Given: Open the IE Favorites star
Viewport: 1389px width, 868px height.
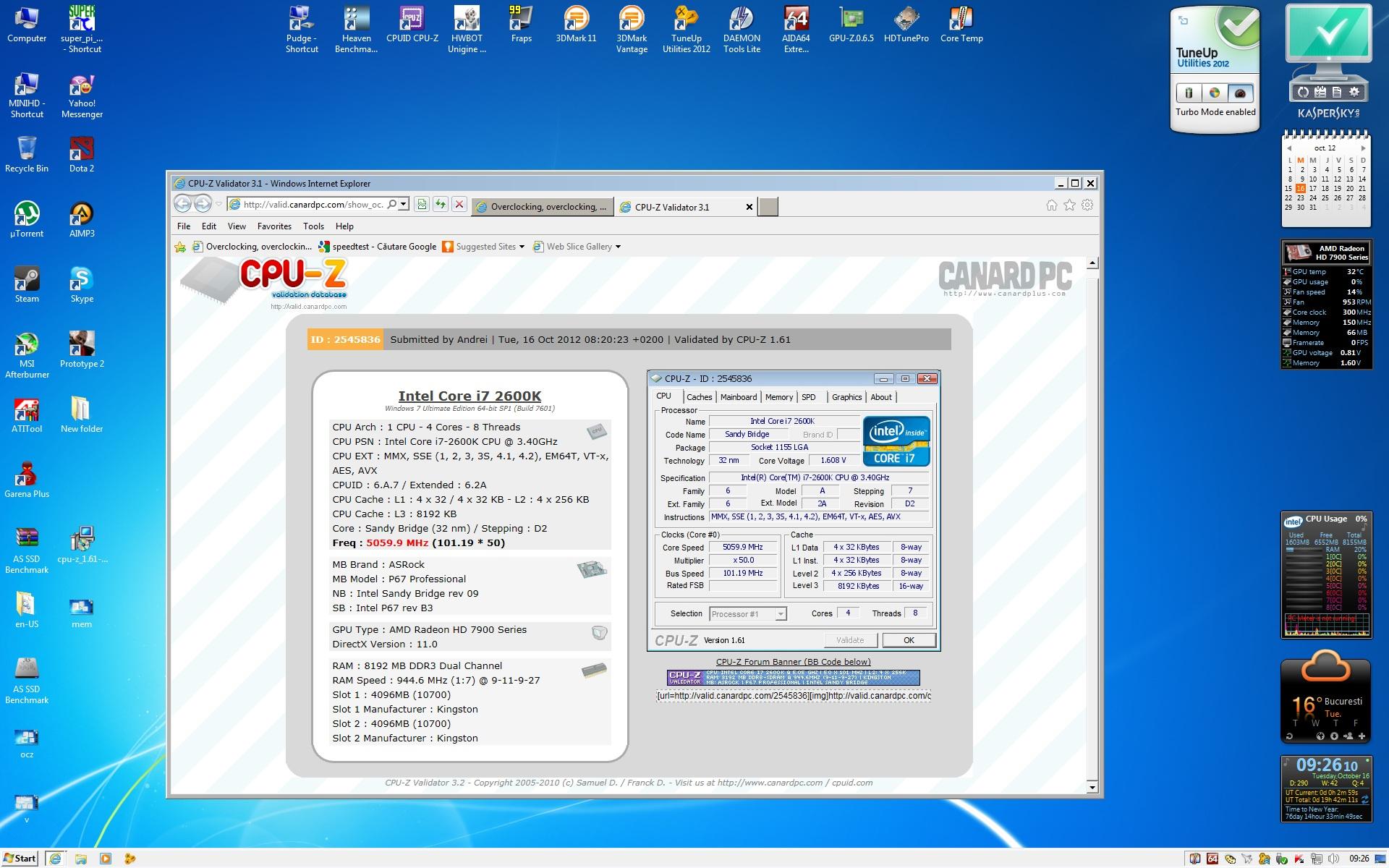Looking at the screenshot, I should point(1070,205).
